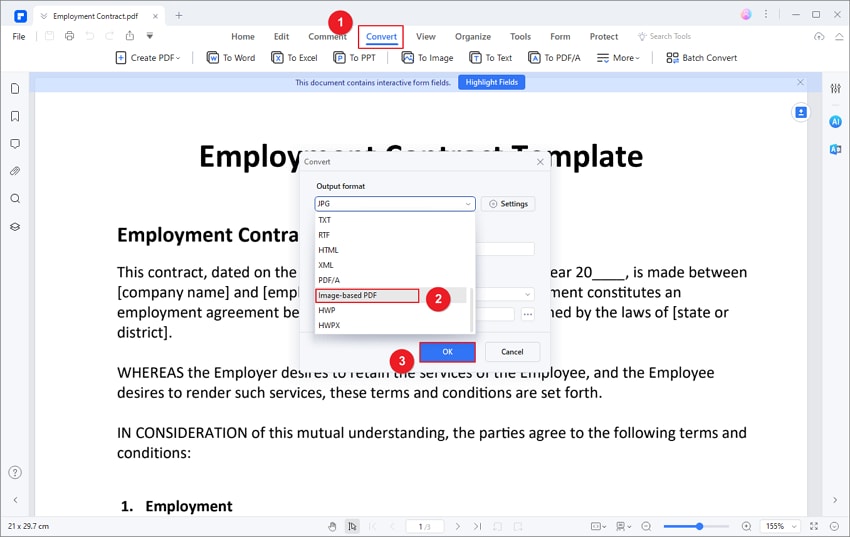Close the Employment Contract.pdf tab
Screen dimensions: 850x537
click(156, 16)
